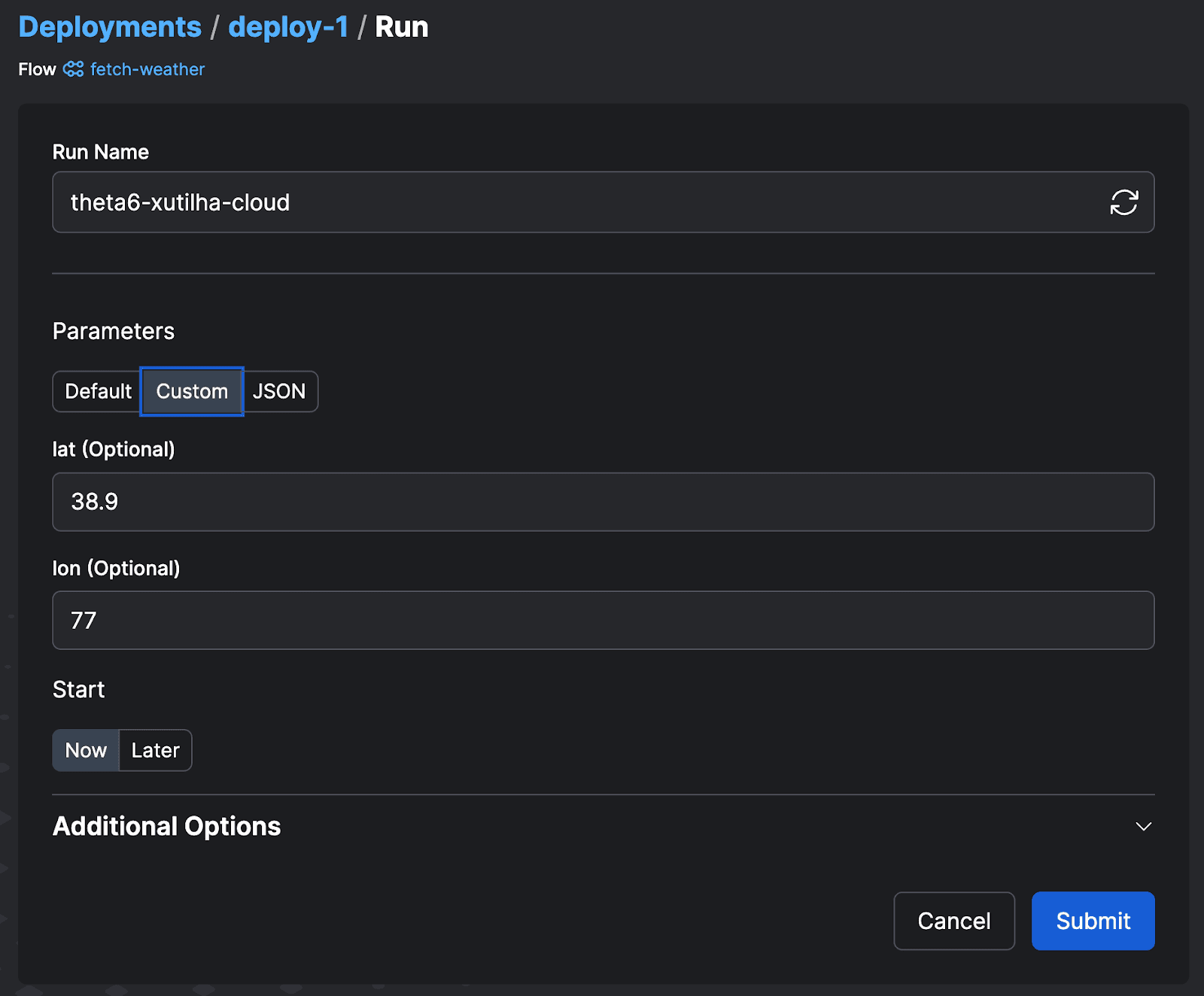The image size is (1204, 996).
Task: Switch parameters to Default mode
Action: click(x=98, y=391)
